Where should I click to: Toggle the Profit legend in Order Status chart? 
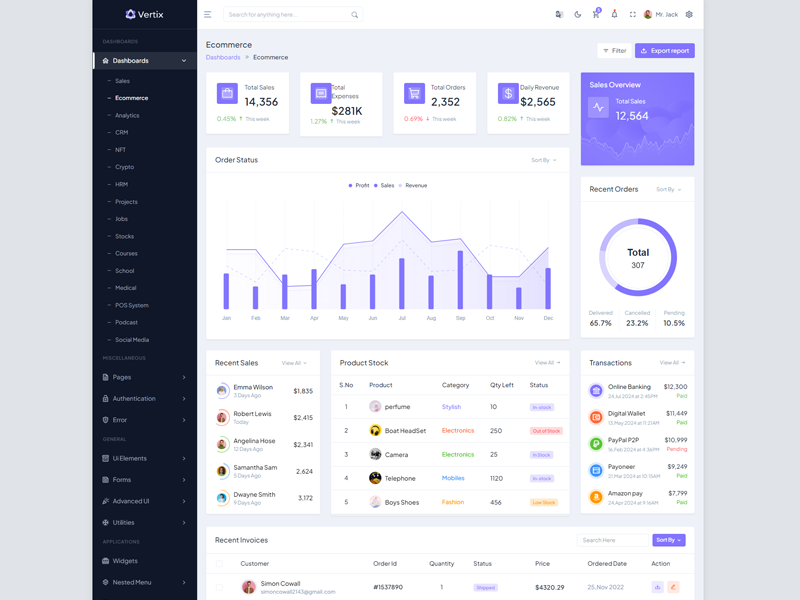tap(359, 185)
